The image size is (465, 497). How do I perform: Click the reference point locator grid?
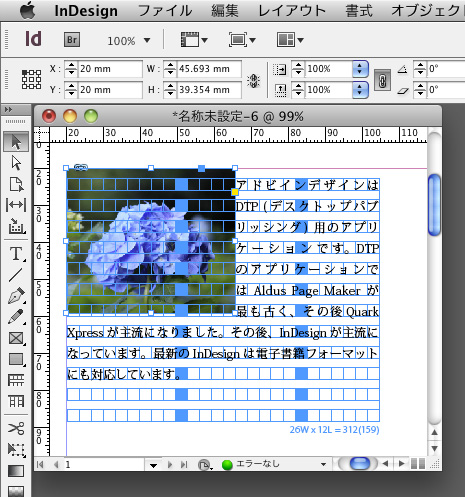[31, 79]
